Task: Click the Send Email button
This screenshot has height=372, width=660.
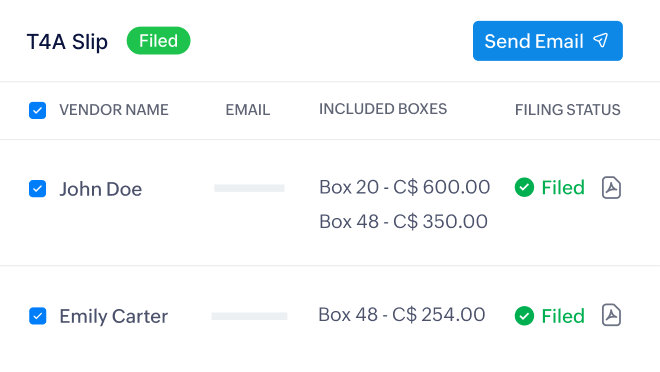Action: 548,41
